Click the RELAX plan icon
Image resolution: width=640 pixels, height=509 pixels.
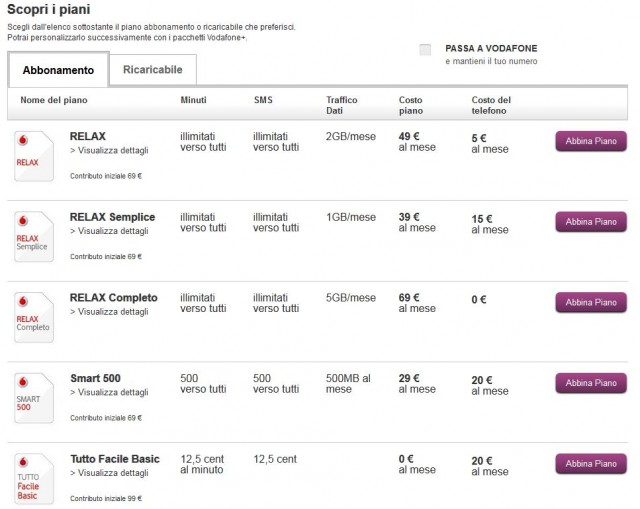click(33, 156)
